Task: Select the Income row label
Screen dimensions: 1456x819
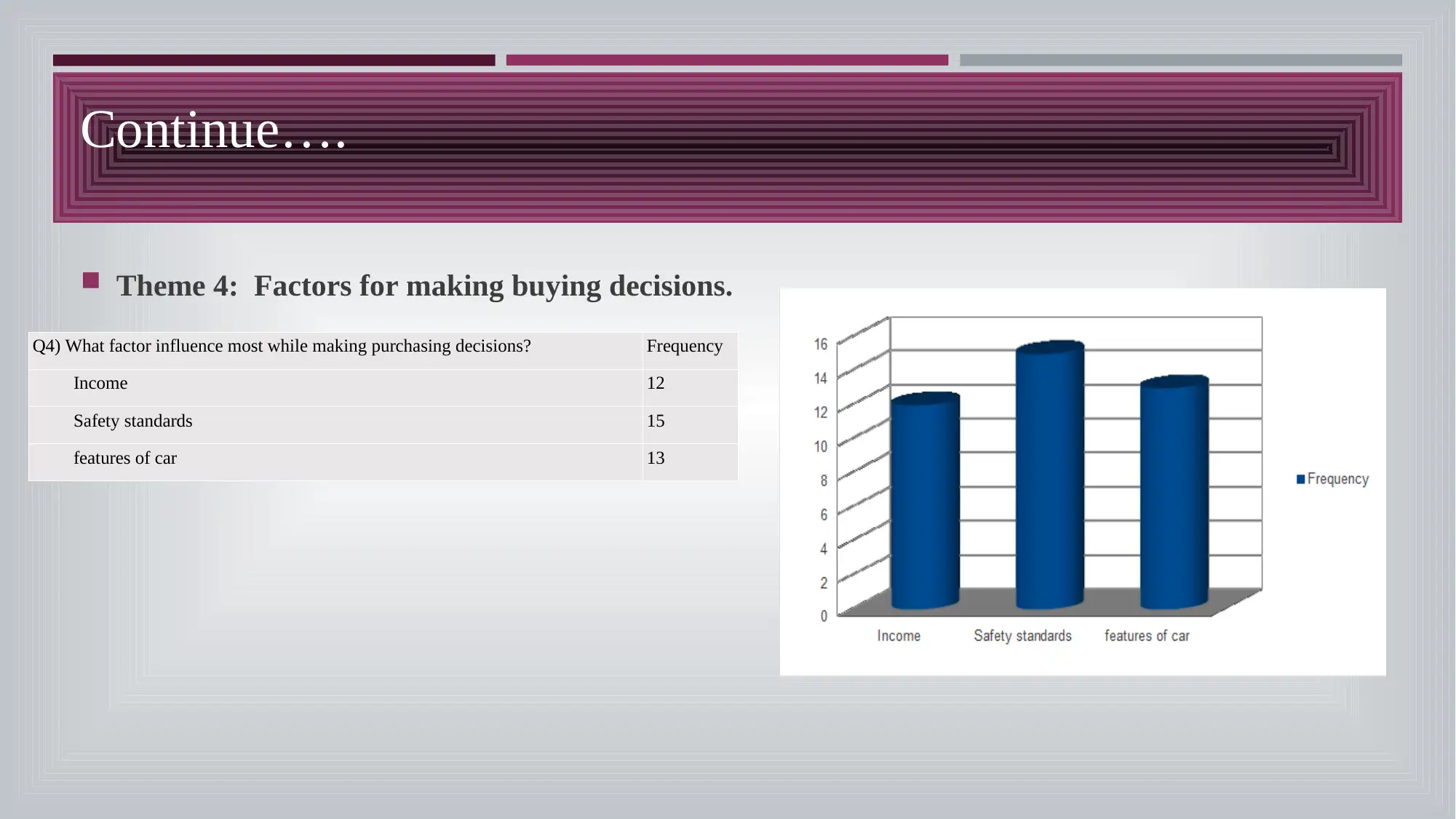Action: tap(100, 384)
